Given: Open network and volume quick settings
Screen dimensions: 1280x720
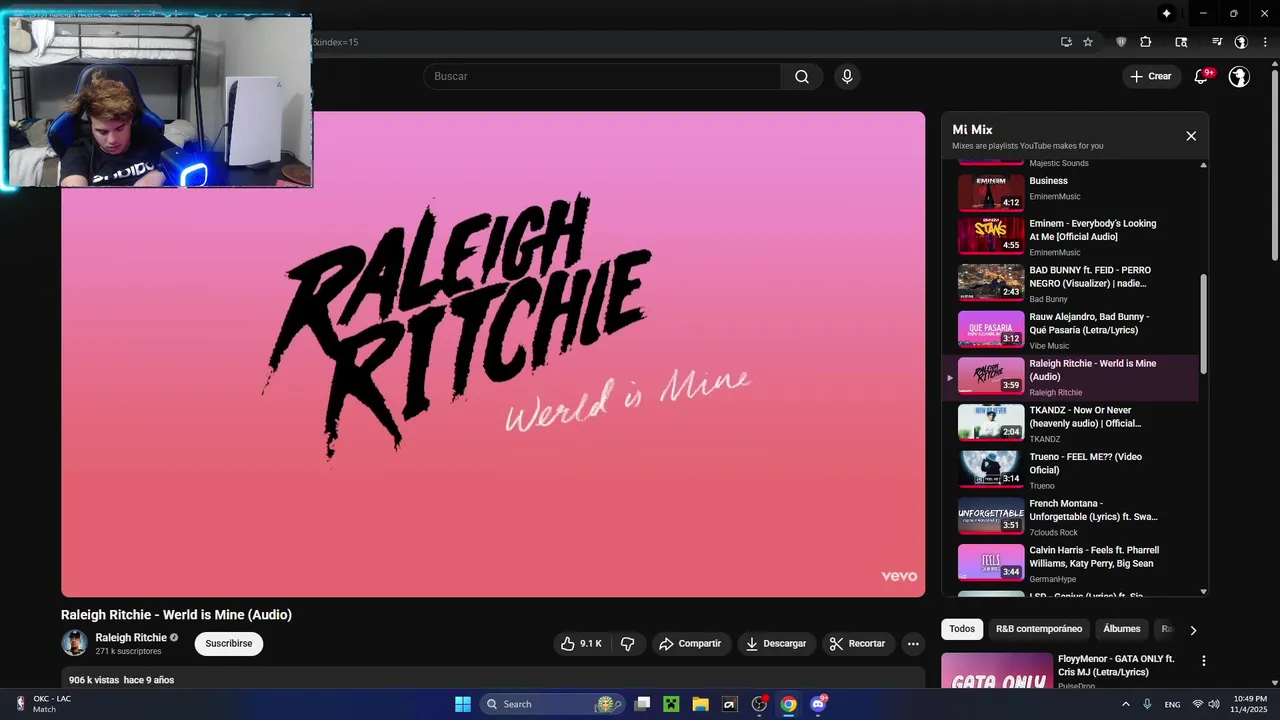Looking at the screenshot, I should pyautogui.click(x=1205, y=704).
